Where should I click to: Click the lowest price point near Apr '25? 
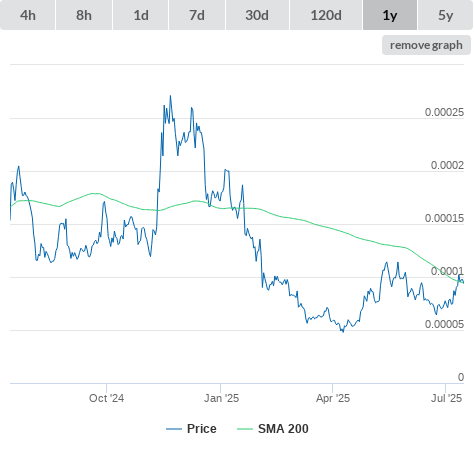[343, 332]
